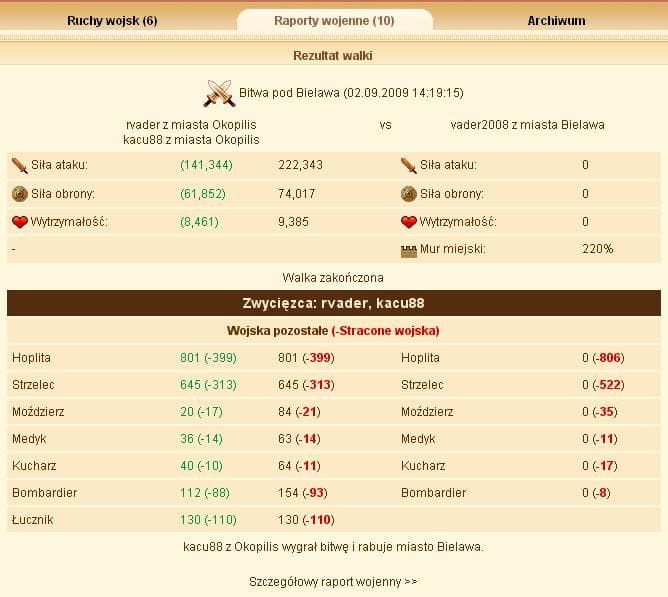668x597 pixels.
Task: Click the crossed swords battle icon
Action: coord(219,93)
